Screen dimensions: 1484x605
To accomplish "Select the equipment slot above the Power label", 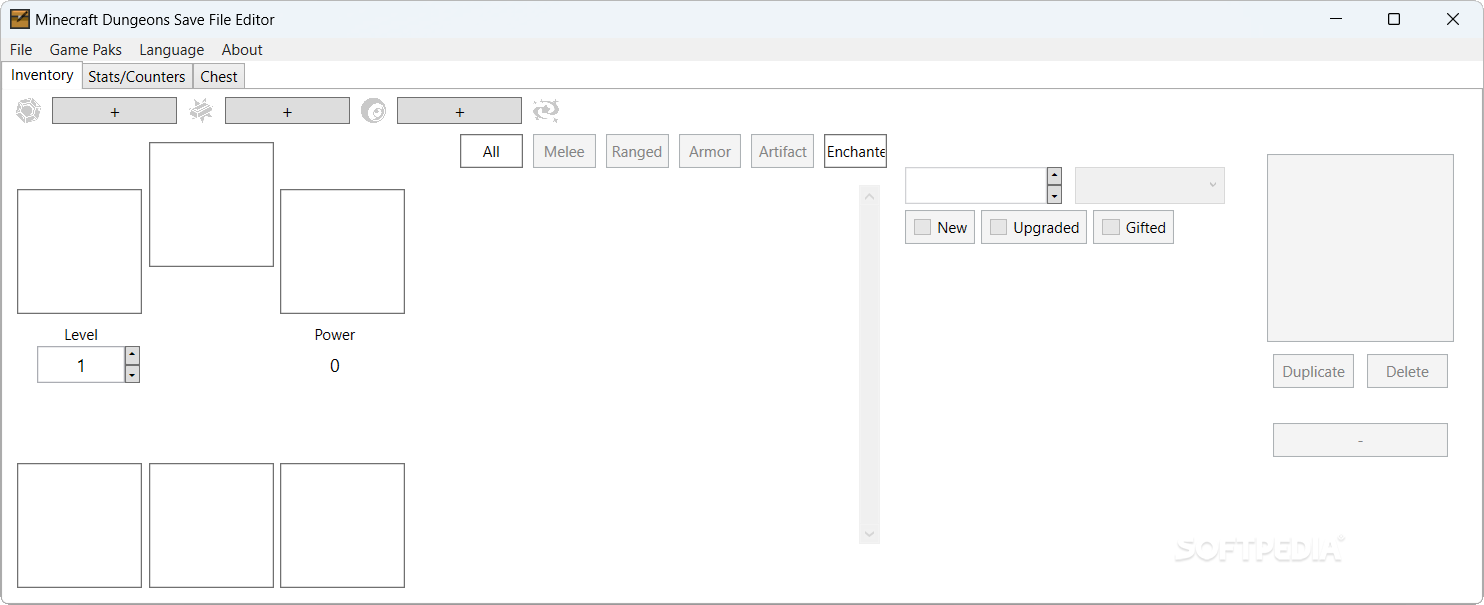I will (x=342, y=251).
